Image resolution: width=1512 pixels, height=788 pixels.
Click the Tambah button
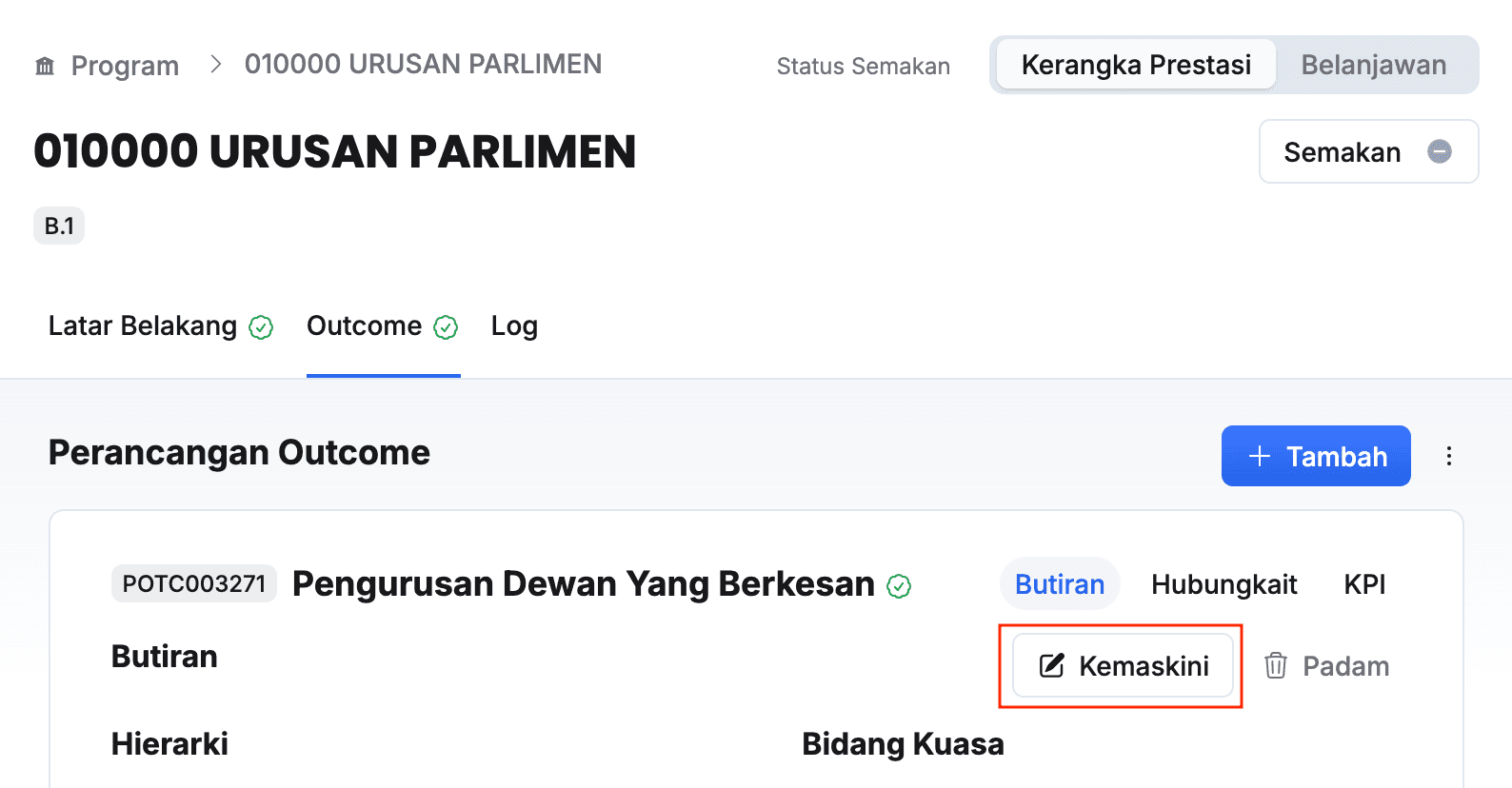1315,456
